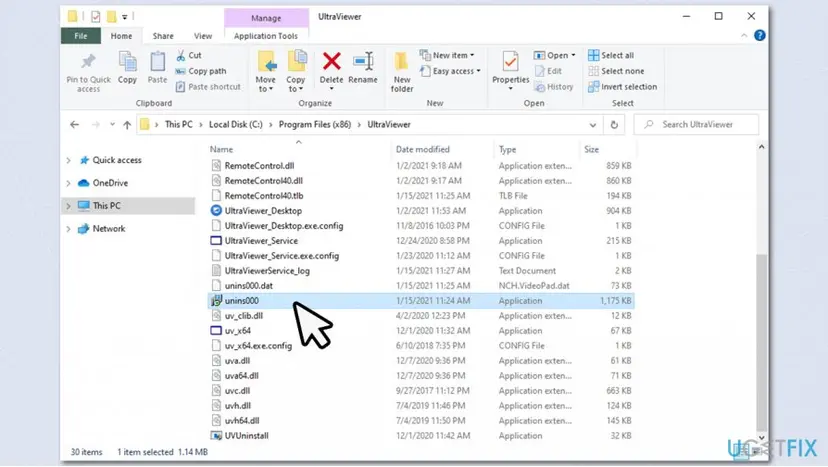The image size is (828, 467).
Task: Click Quick Access Toolbar properties checkmark icon
Action: tap(96, 16)
